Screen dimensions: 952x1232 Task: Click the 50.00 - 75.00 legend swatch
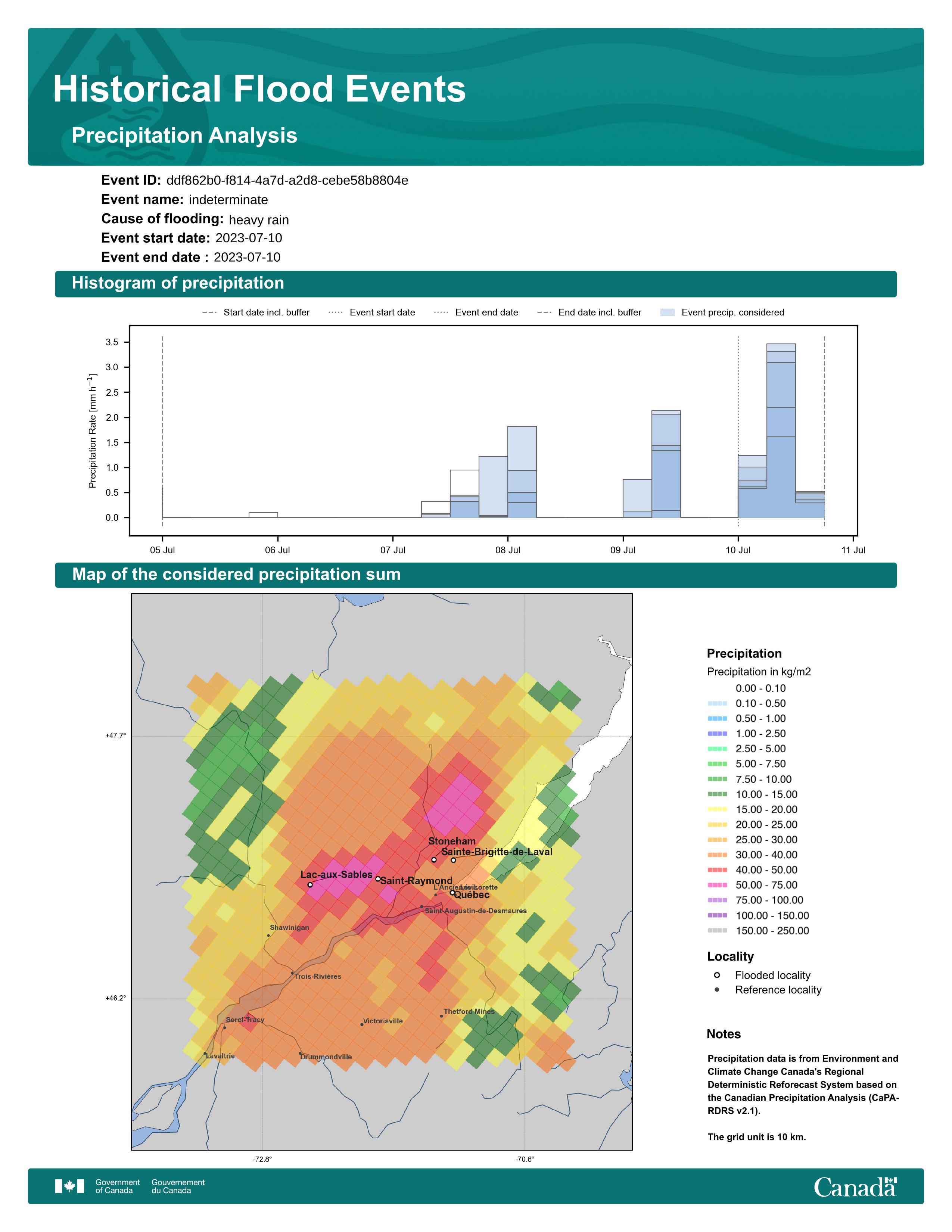click(718, 885)
